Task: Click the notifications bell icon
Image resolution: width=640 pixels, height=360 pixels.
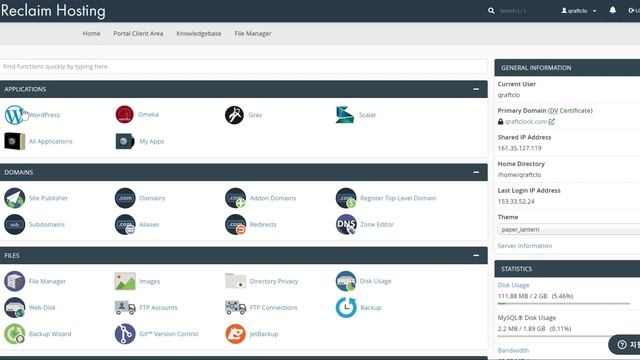Action: click(x=612, y=11)
